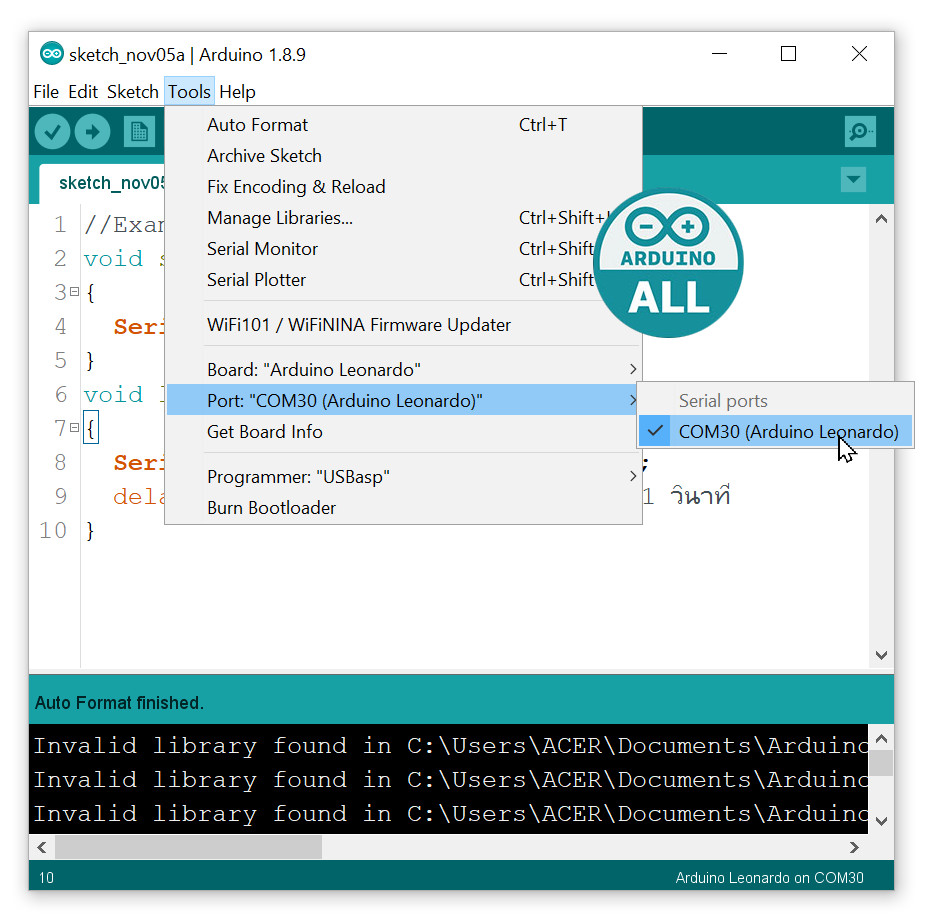Choose Get Board Info

click(x=403, y=432)
